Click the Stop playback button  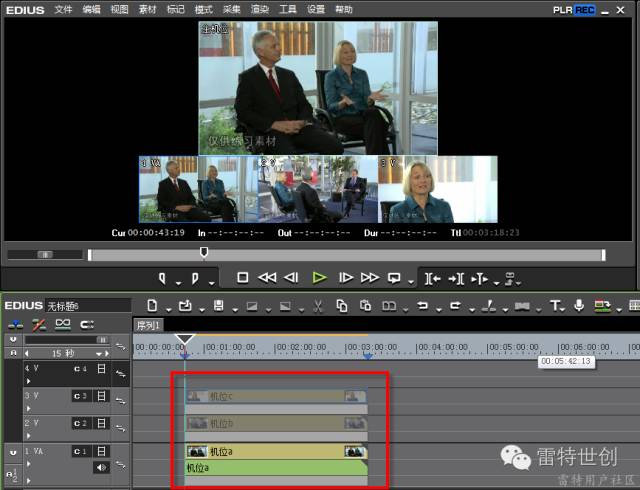point(242,277)
